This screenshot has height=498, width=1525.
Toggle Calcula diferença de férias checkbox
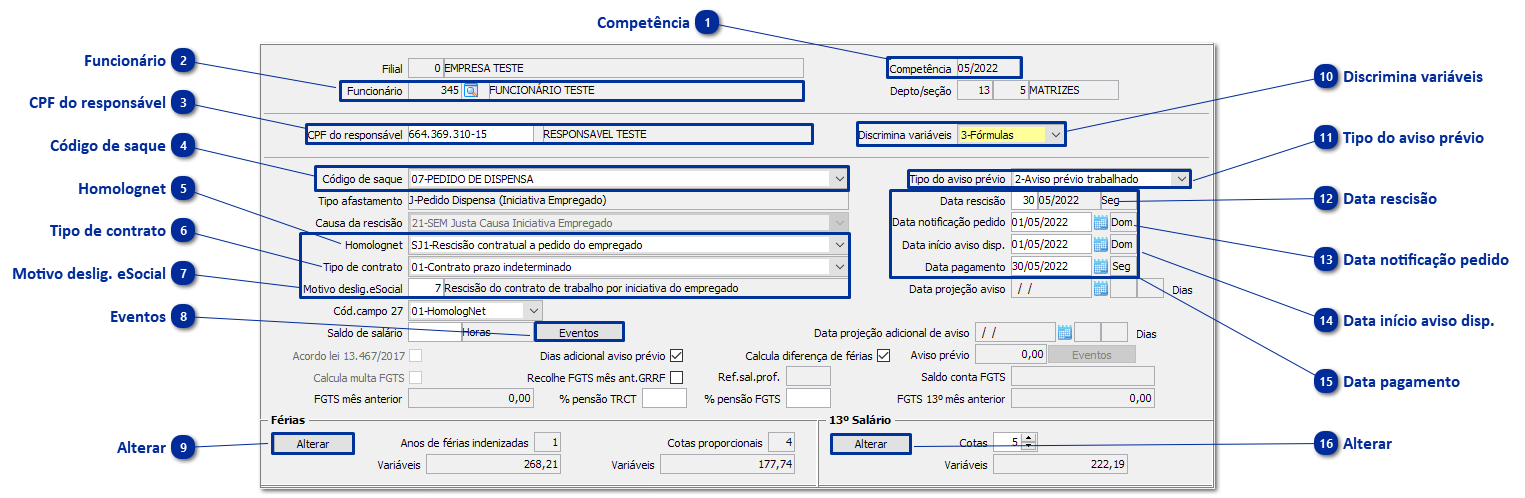pyautogui.click(x=882, y=355)
